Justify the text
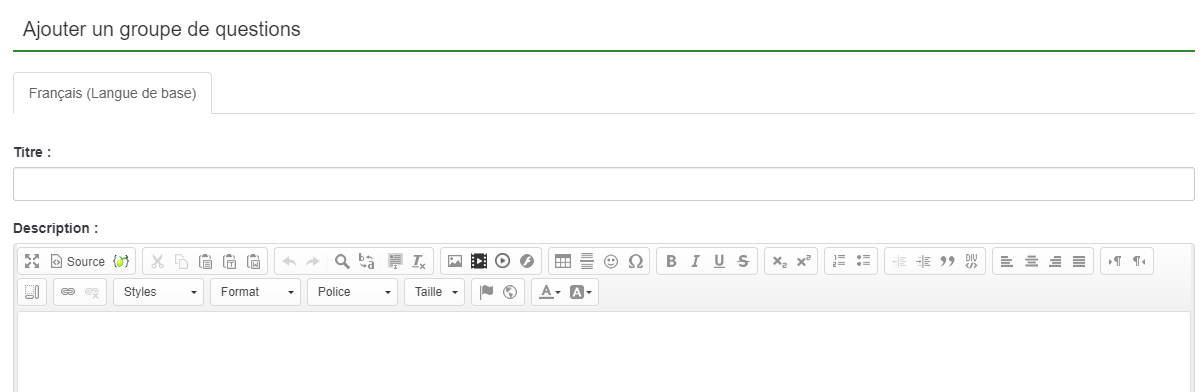Image resolution: width=1201 pixels, height=392 pixels. coord(1079,262)
